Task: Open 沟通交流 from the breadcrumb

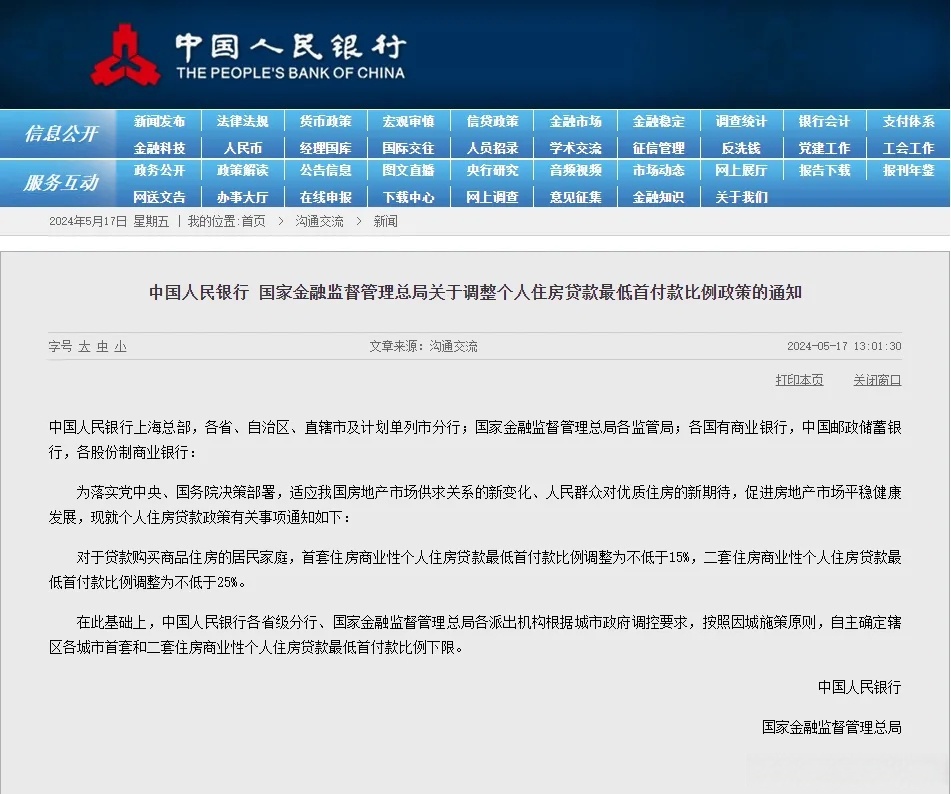Action: pyautogui.click(x=319, y=221)
